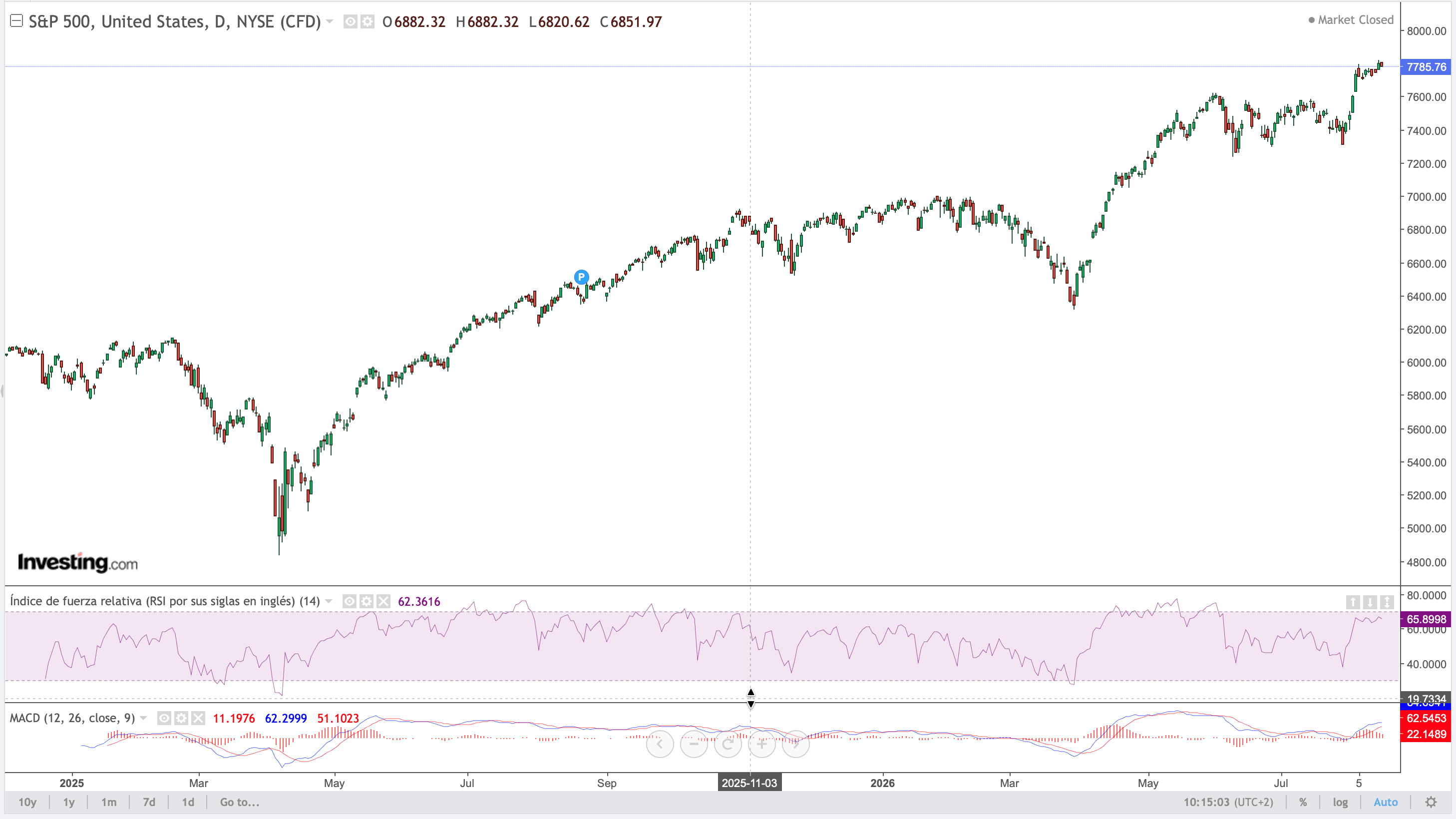This screenshot has height=819, width=1456.
Task: Open the Go to... date picker
Action: coord(240,802)
